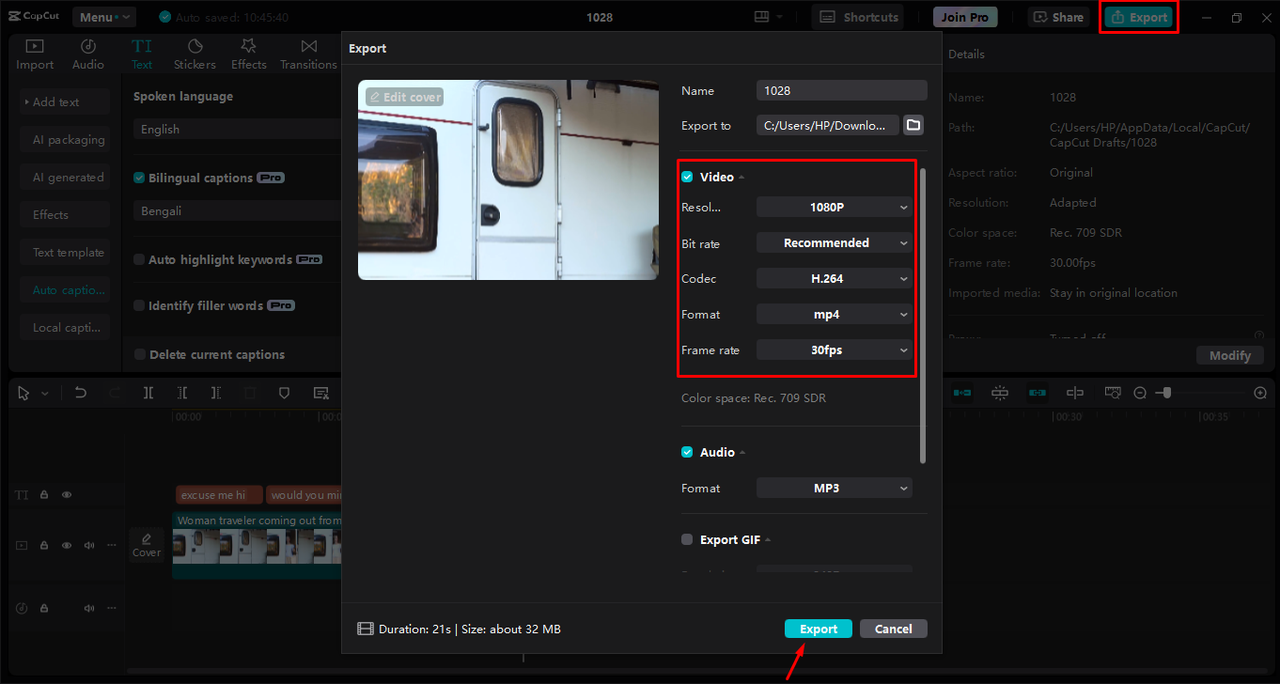Toggle the Bilingual captions checkbox
1280x684 pixels.
[x=140, y=178]
